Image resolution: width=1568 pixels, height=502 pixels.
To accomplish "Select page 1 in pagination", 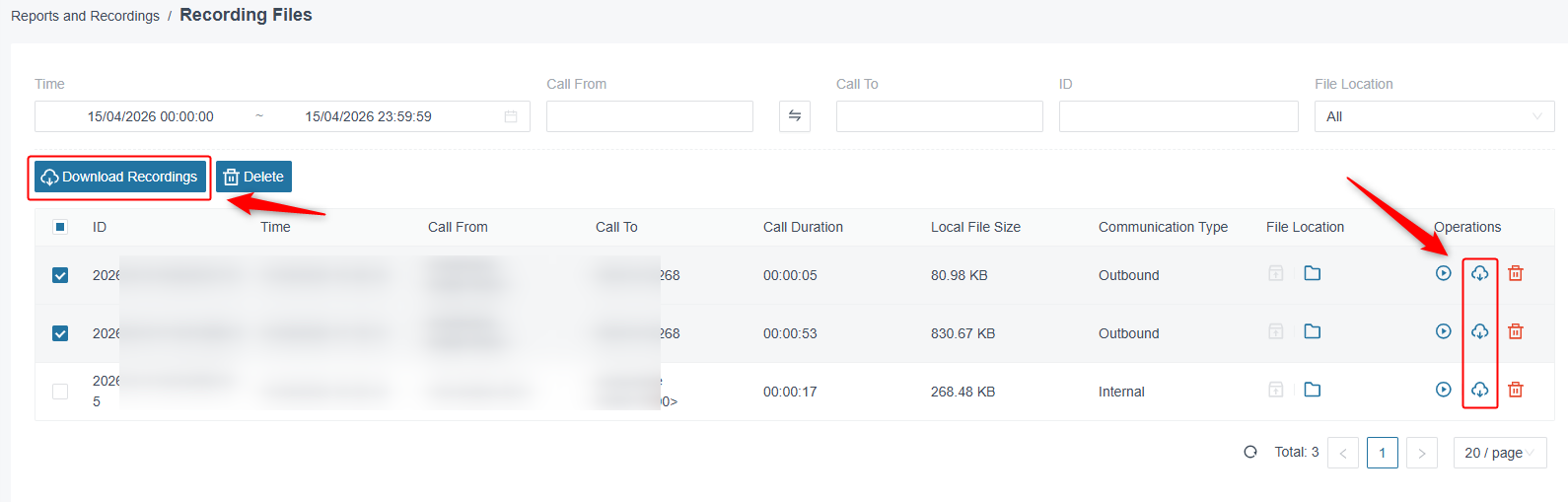I will click(1382, 453).
